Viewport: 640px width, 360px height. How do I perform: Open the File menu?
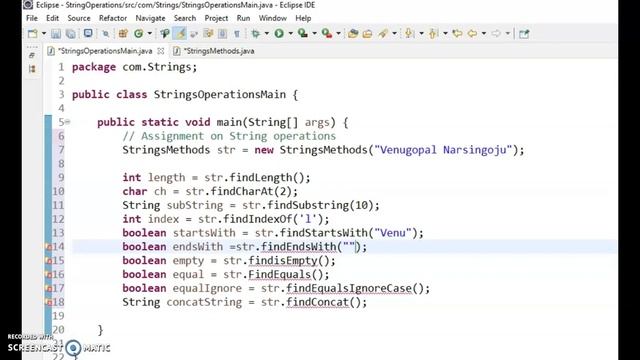tap(31, 18)
